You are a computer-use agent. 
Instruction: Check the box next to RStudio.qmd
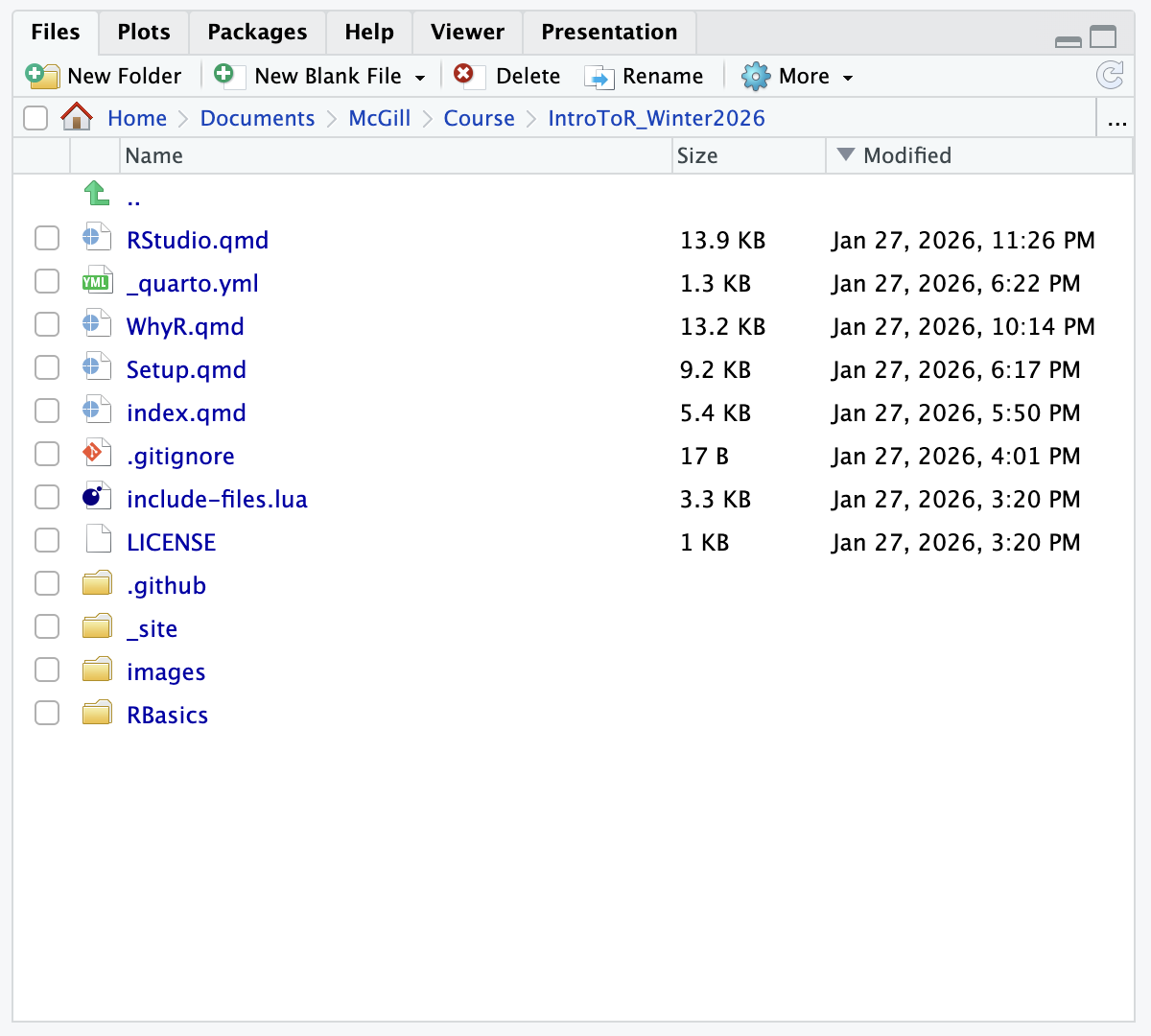click(47, 238)
